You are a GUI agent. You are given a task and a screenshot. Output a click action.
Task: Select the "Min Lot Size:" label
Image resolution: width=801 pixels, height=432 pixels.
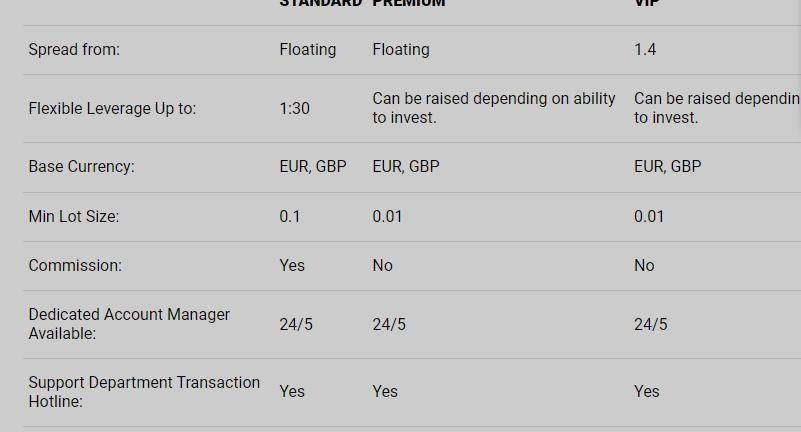[x=73, y=216]
